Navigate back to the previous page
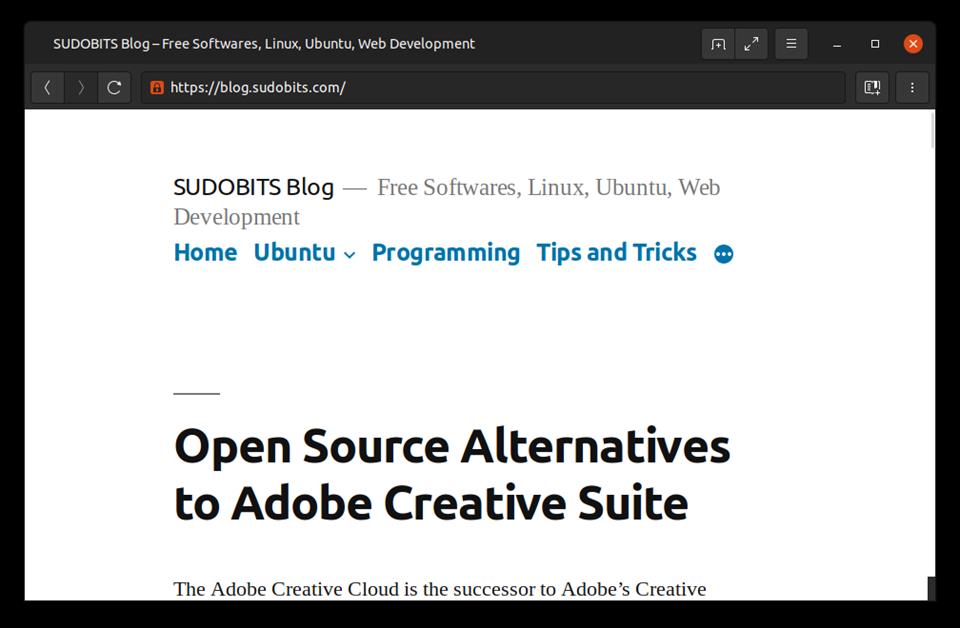 [48, 87]
